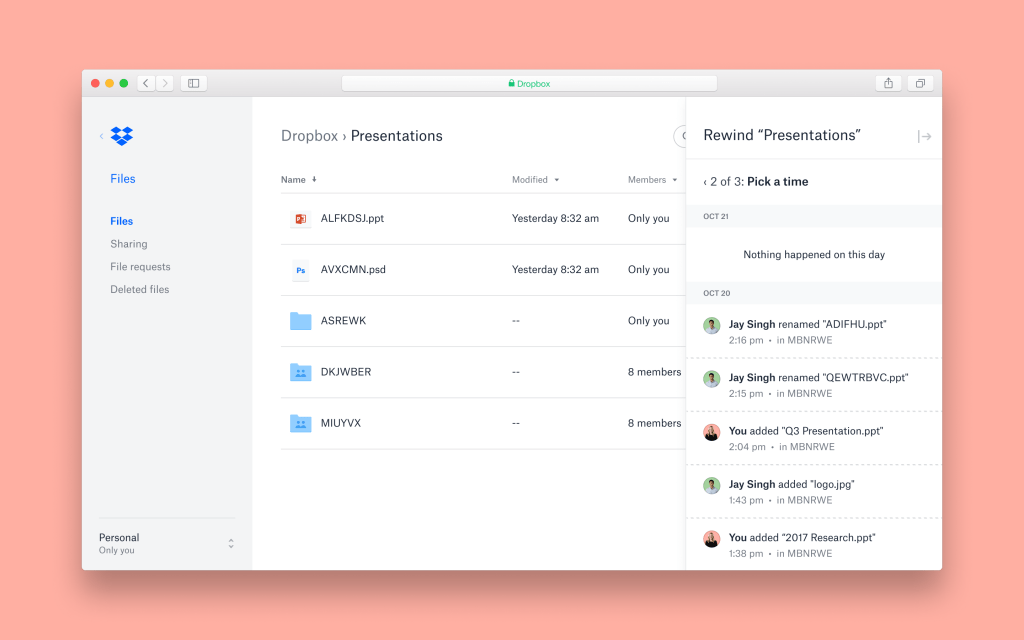The width and height of the screenshot is (1024, 640).
Task: Toggle the Safari sidebar icon
Action: click(194, 83)
